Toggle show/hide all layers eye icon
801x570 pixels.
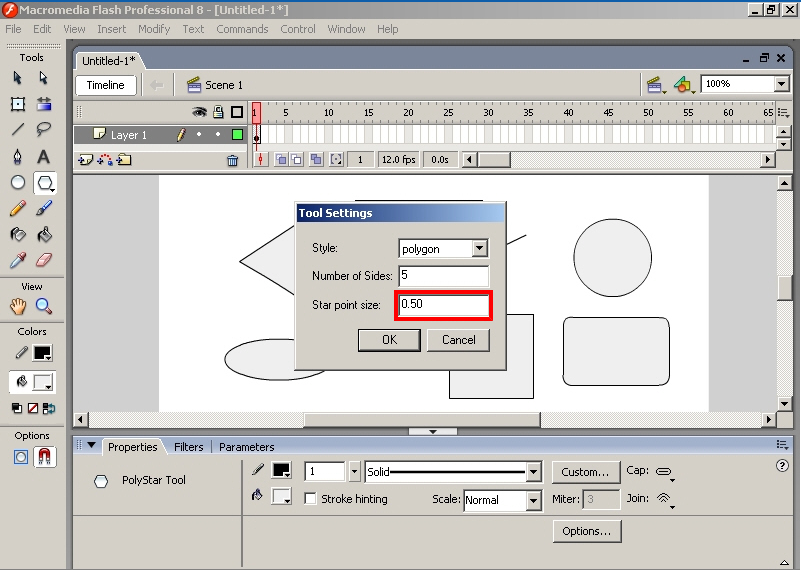click(199, 112)
